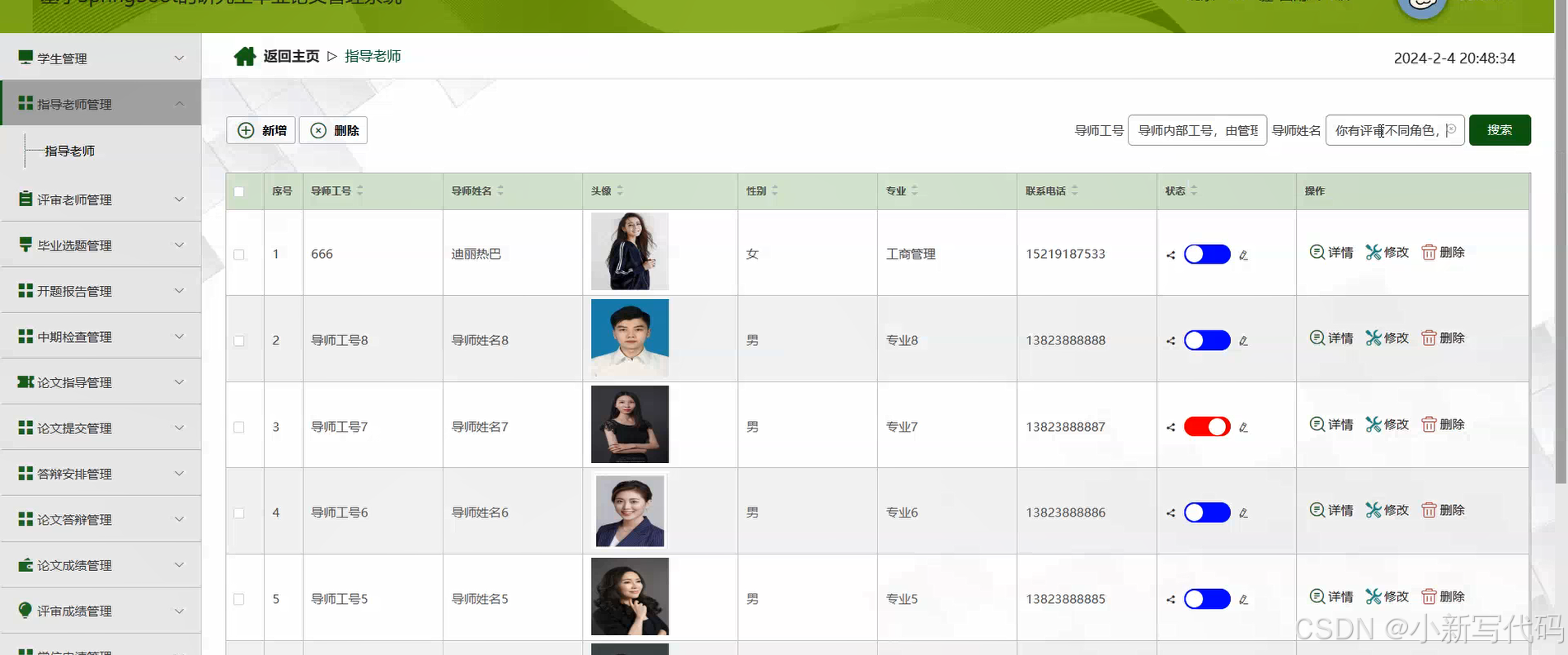Click the 毕业选题管理 sidebar icon
The image size is (1568, 655).
(26, 245)
